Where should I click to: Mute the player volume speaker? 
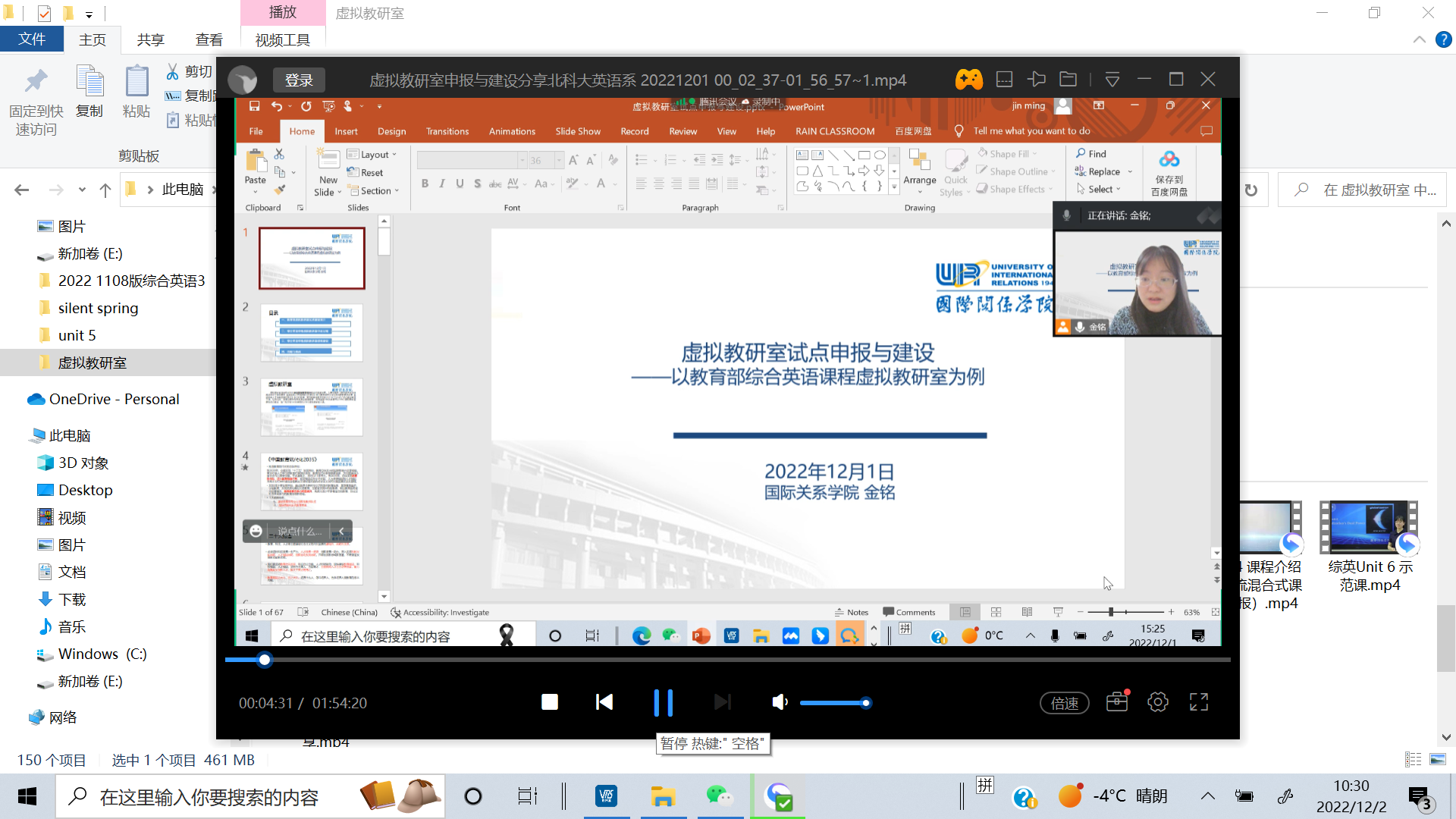(x=779, y=702)
